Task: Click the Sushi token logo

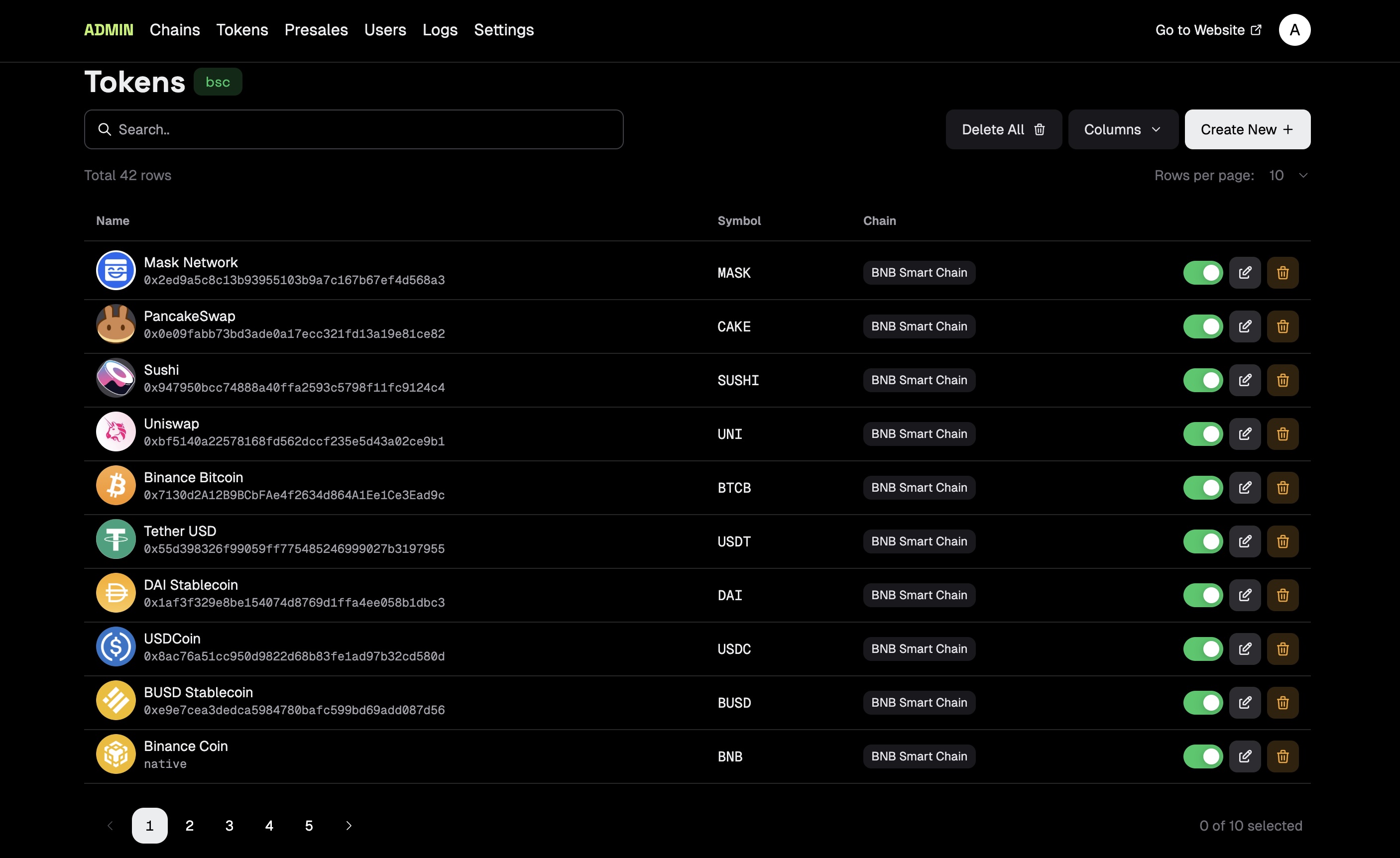Action: tap(116, 378)
